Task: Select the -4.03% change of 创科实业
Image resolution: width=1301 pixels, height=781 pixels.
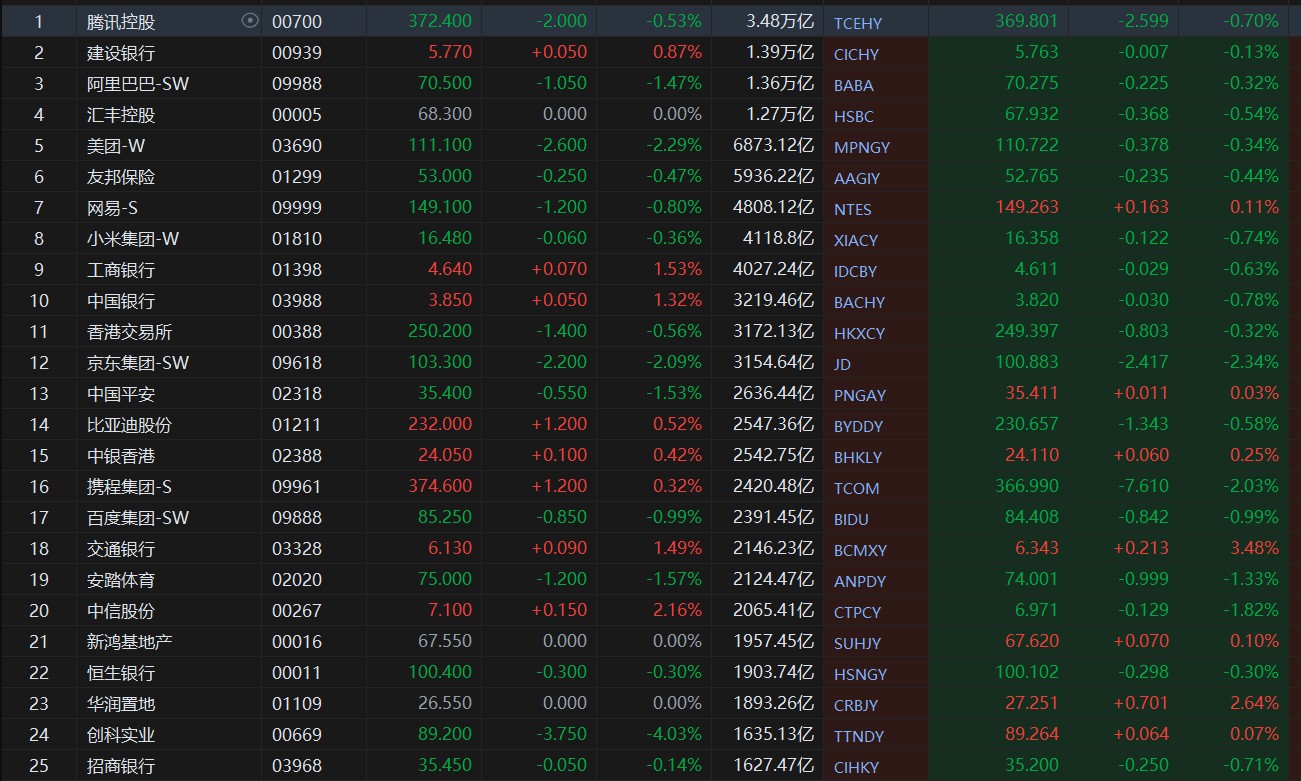Action: tap(673, 735)
